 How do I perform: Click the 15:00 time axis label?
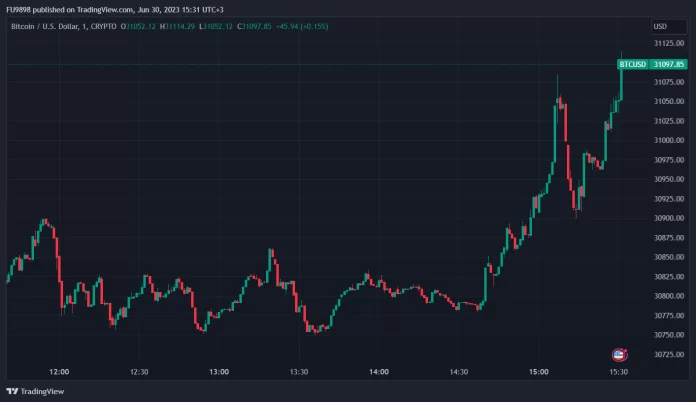tap(539, 372)
